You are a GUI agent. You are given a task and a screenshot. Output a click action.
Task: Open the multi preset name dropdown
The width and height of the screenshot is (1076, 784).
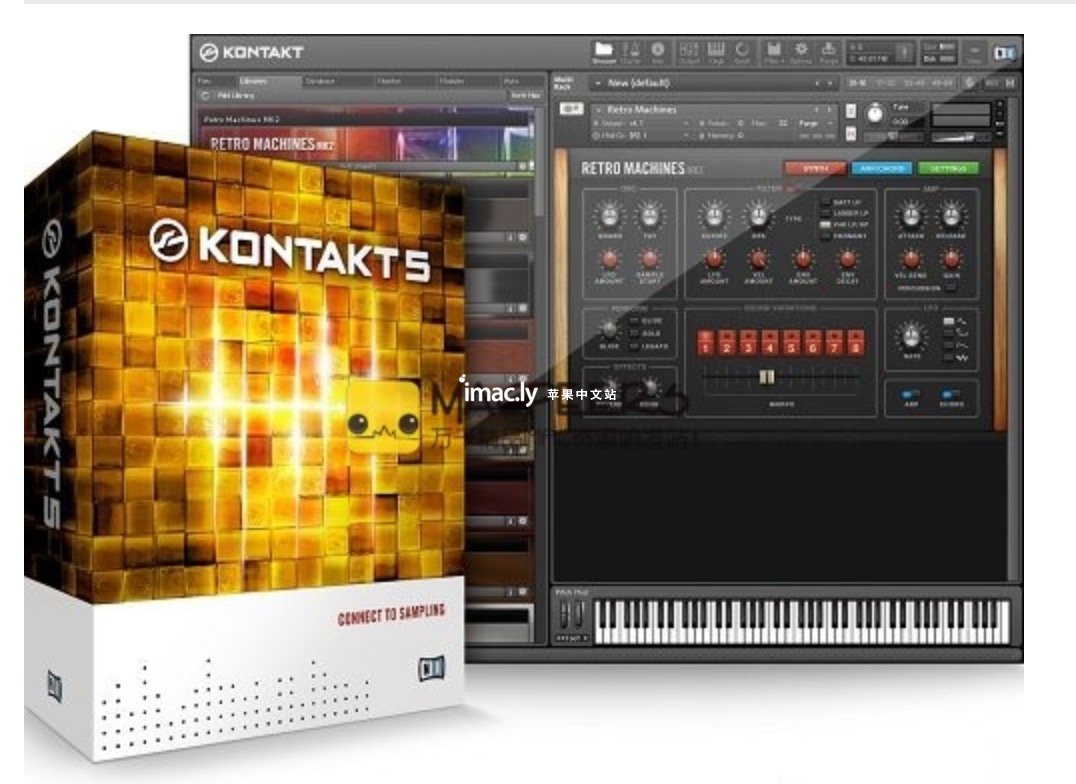coord(714,83)
